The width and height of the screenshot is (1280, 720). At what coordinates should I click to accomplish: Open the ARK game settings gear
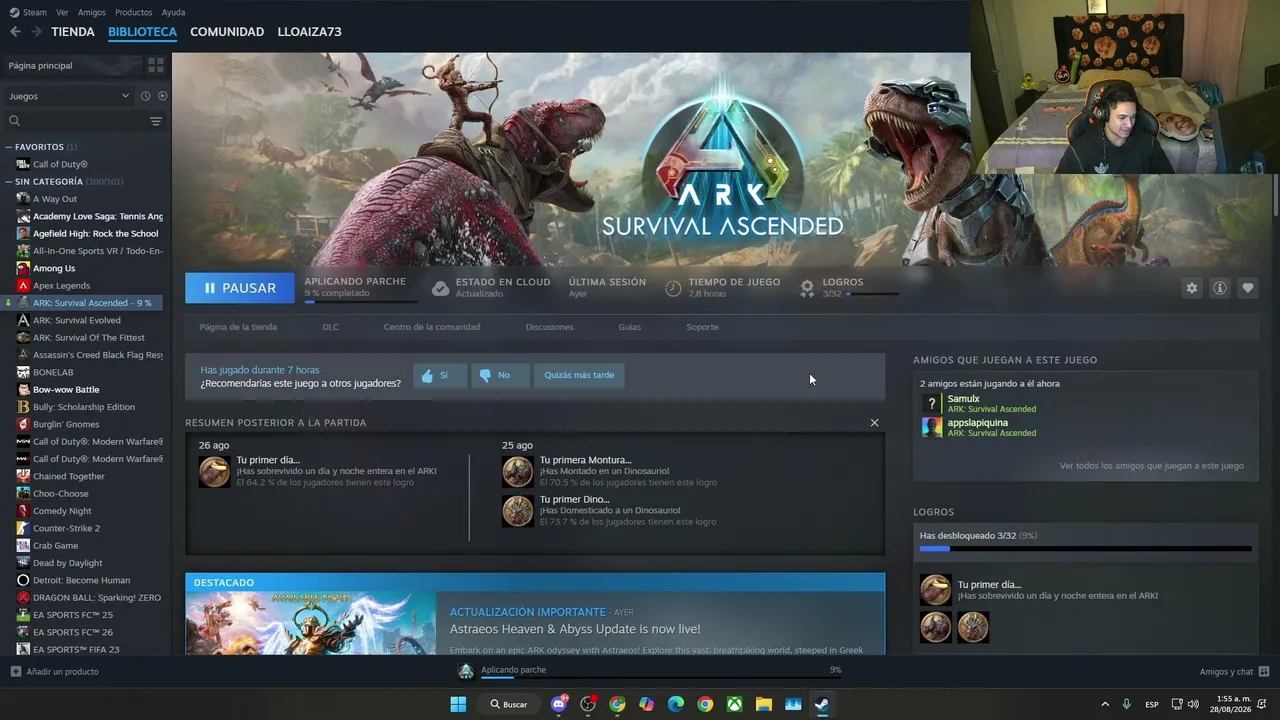[x=1191, y=288]
